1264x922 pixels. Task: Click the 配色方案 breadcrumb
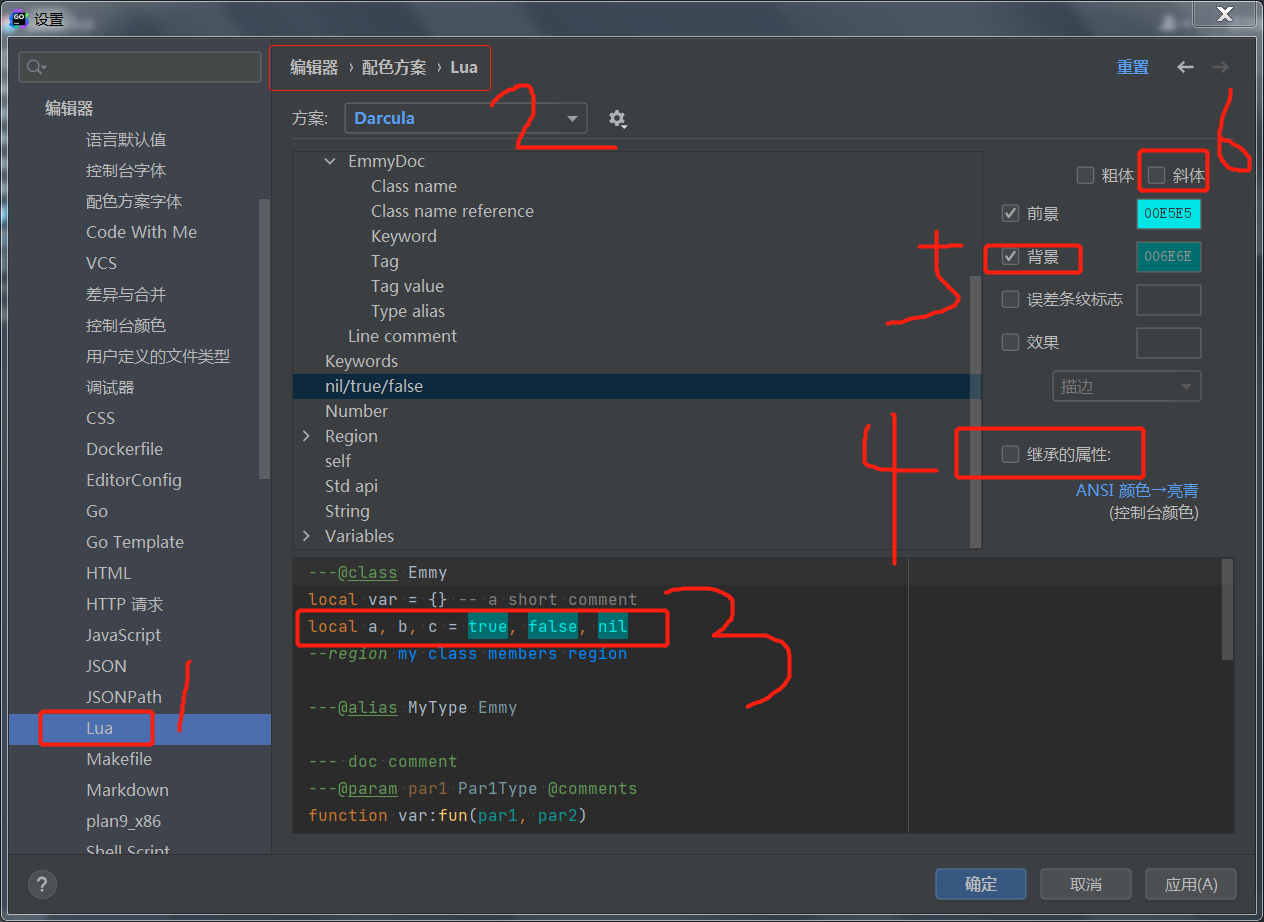click(394, 67)
